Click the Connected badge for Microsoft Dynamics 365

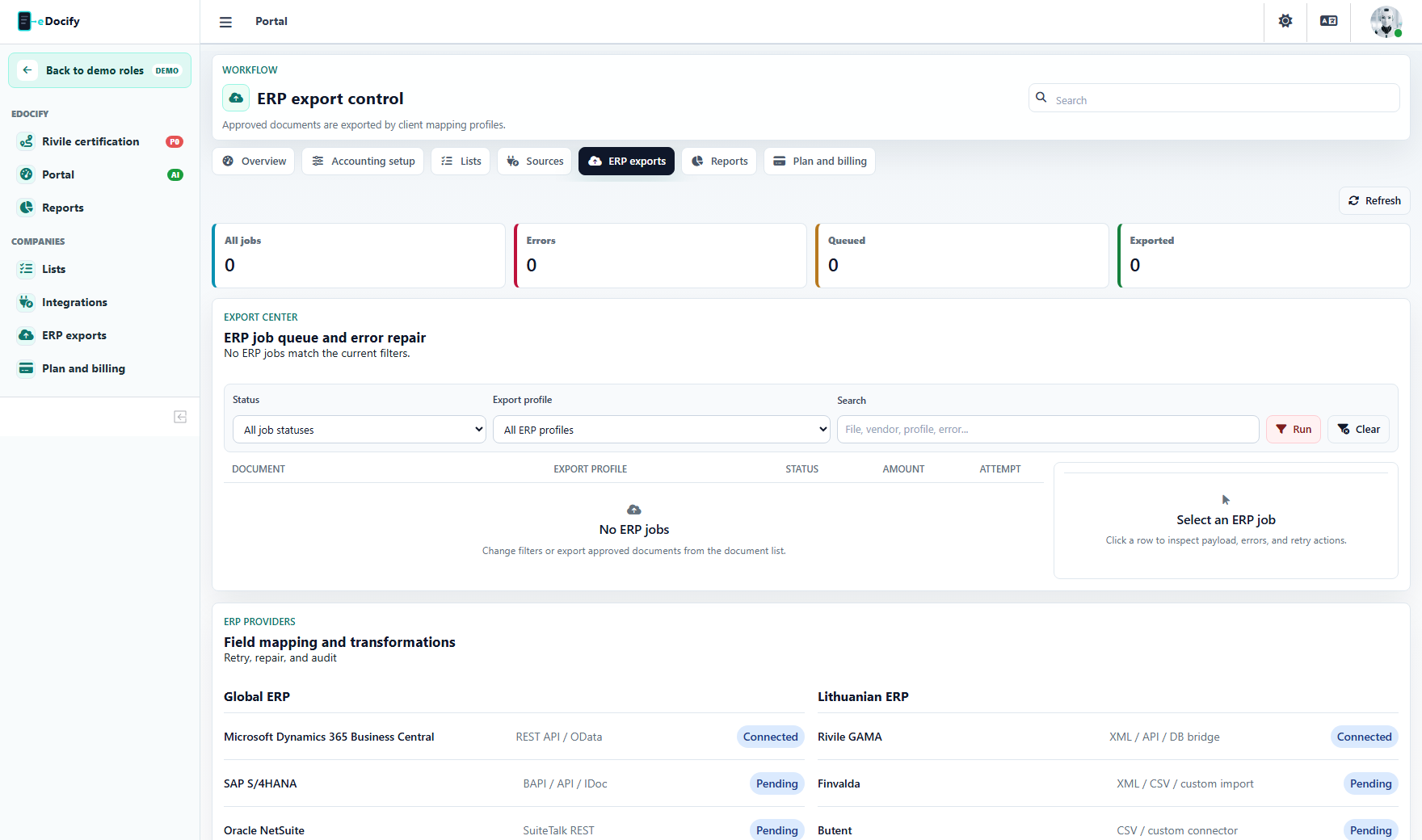tap(771, 737)
